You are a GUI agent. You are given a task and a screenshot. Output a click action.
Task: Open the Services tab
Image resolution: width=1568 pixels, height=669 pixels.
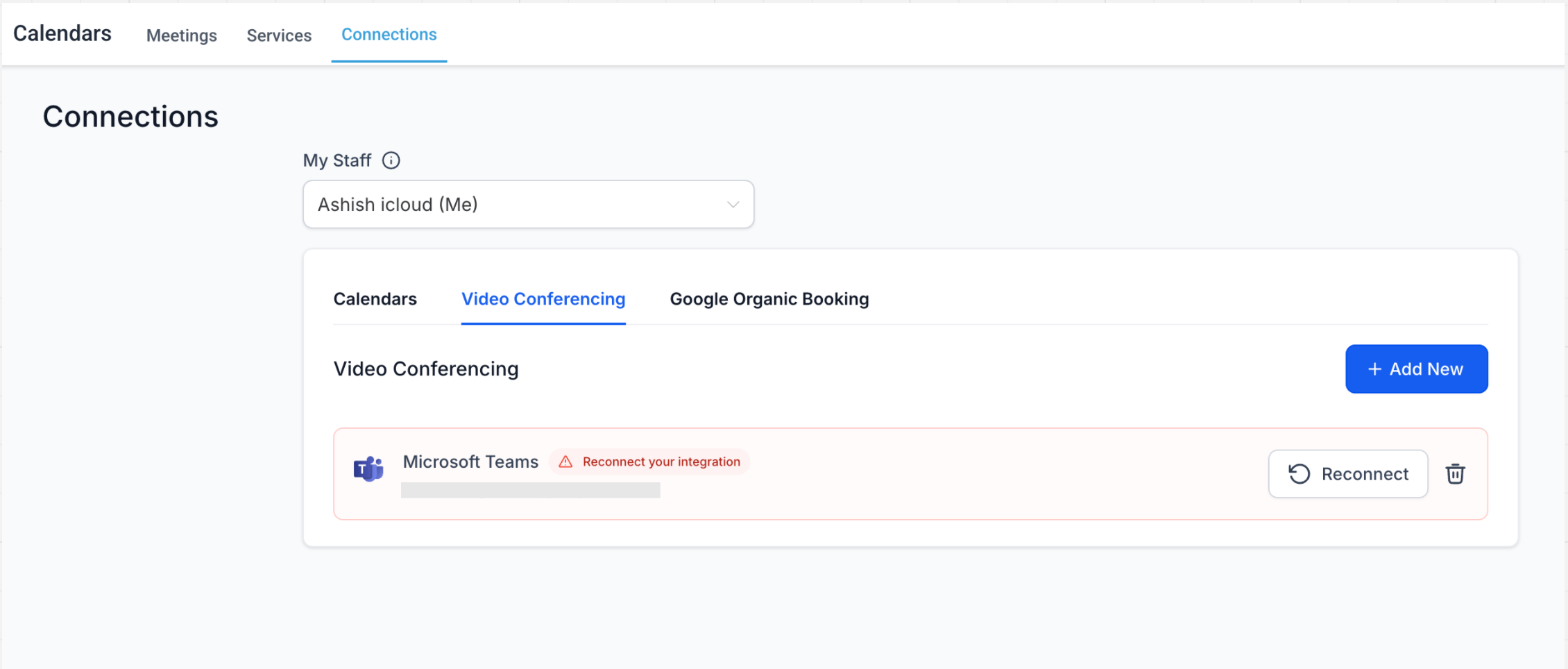(x=279, y=35)
